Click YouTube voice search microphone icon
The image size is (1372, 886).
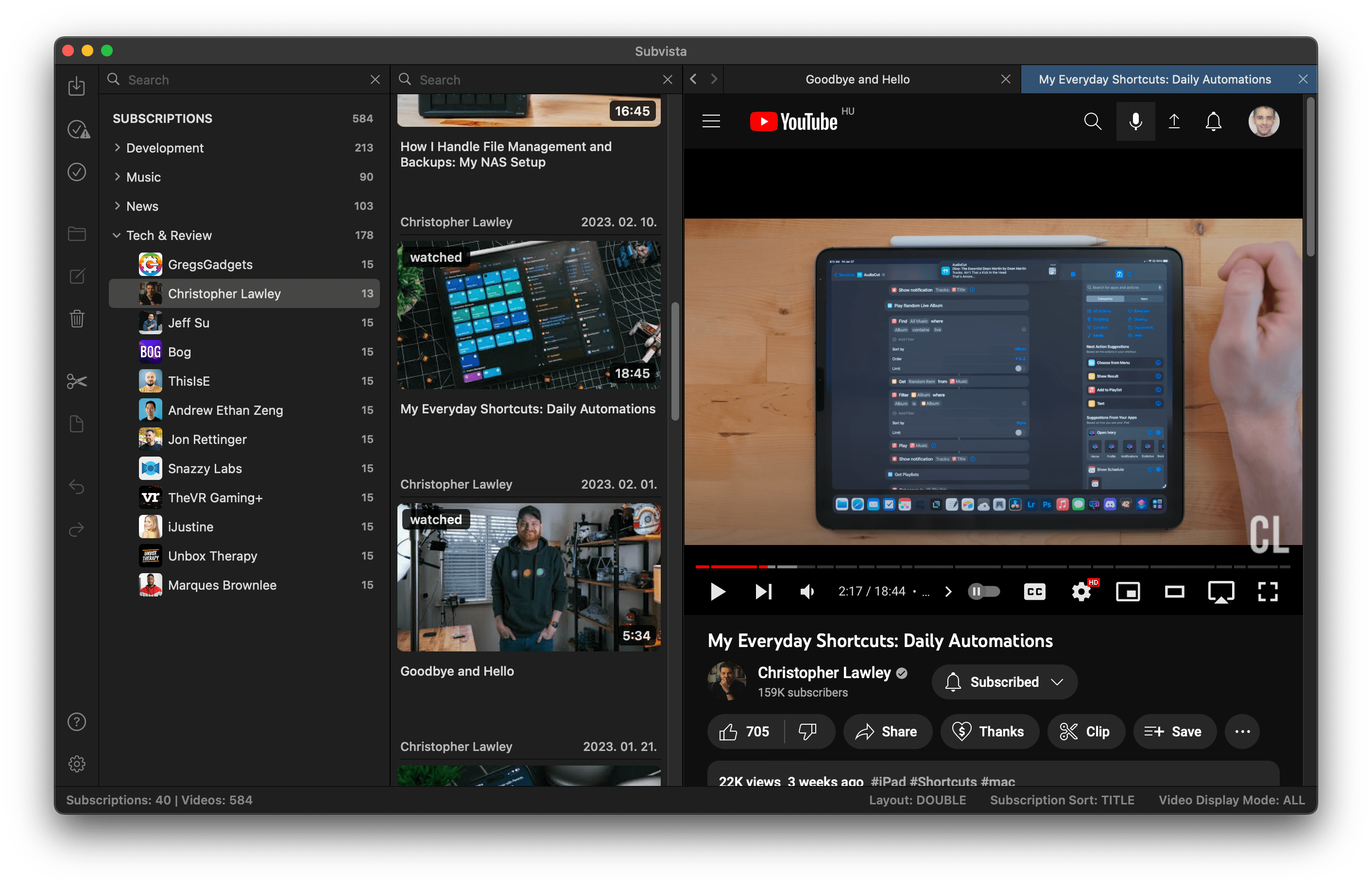click(1135, 121)
